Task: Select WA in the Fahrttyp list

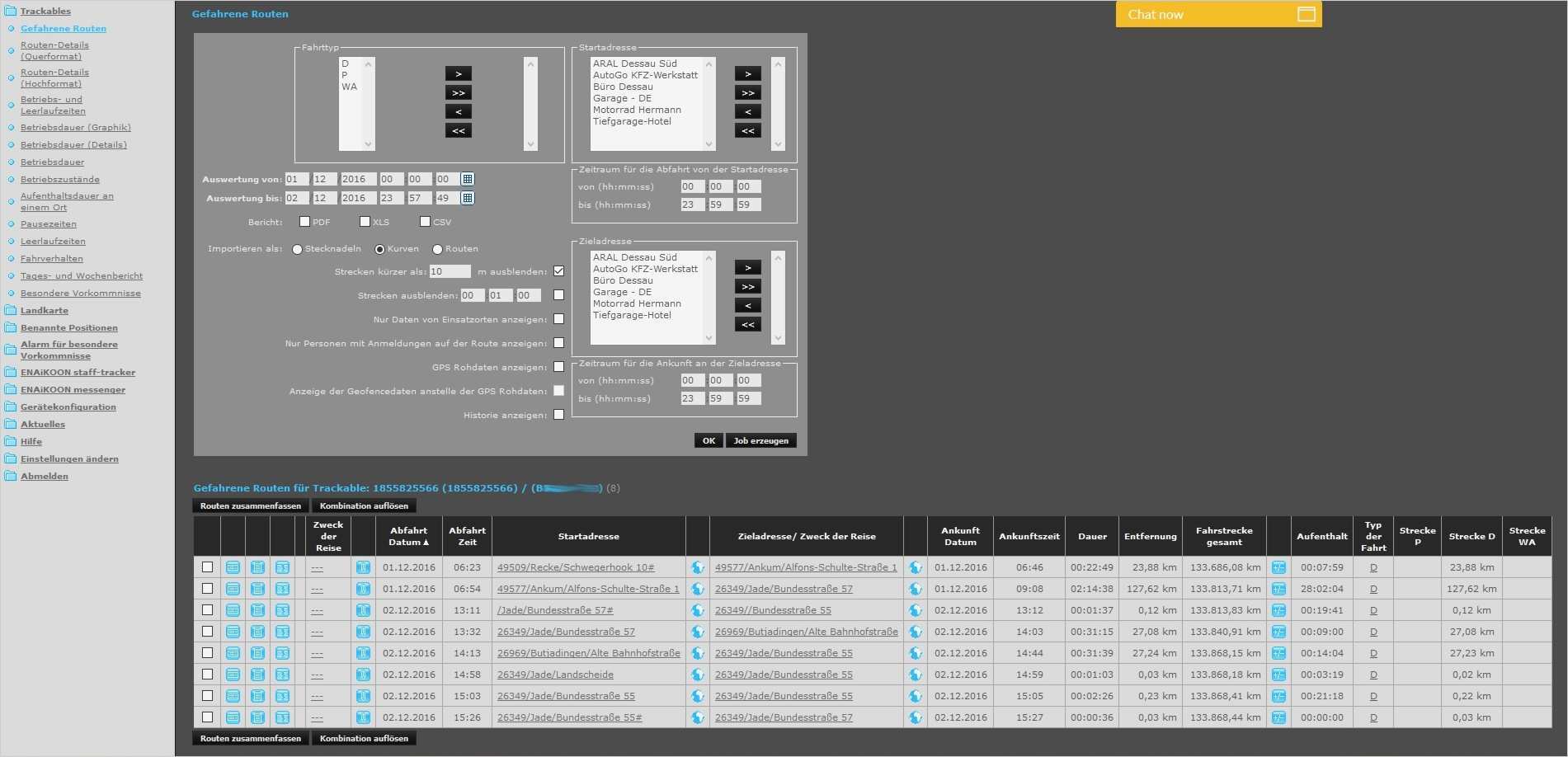Action: tap(349, 87)
